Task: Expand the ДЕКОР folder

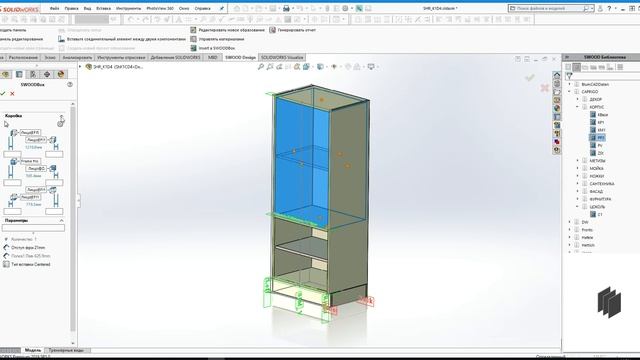Action: click(578, 99)
